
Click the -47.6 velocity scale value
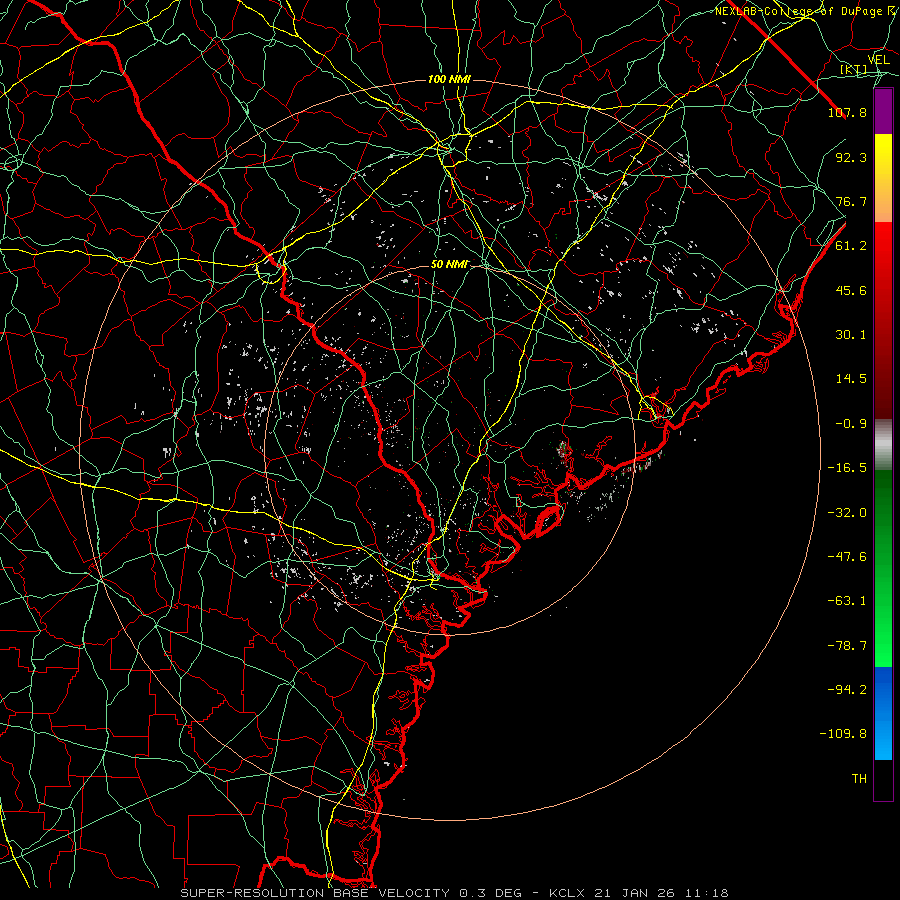click(x=847, y=557)
